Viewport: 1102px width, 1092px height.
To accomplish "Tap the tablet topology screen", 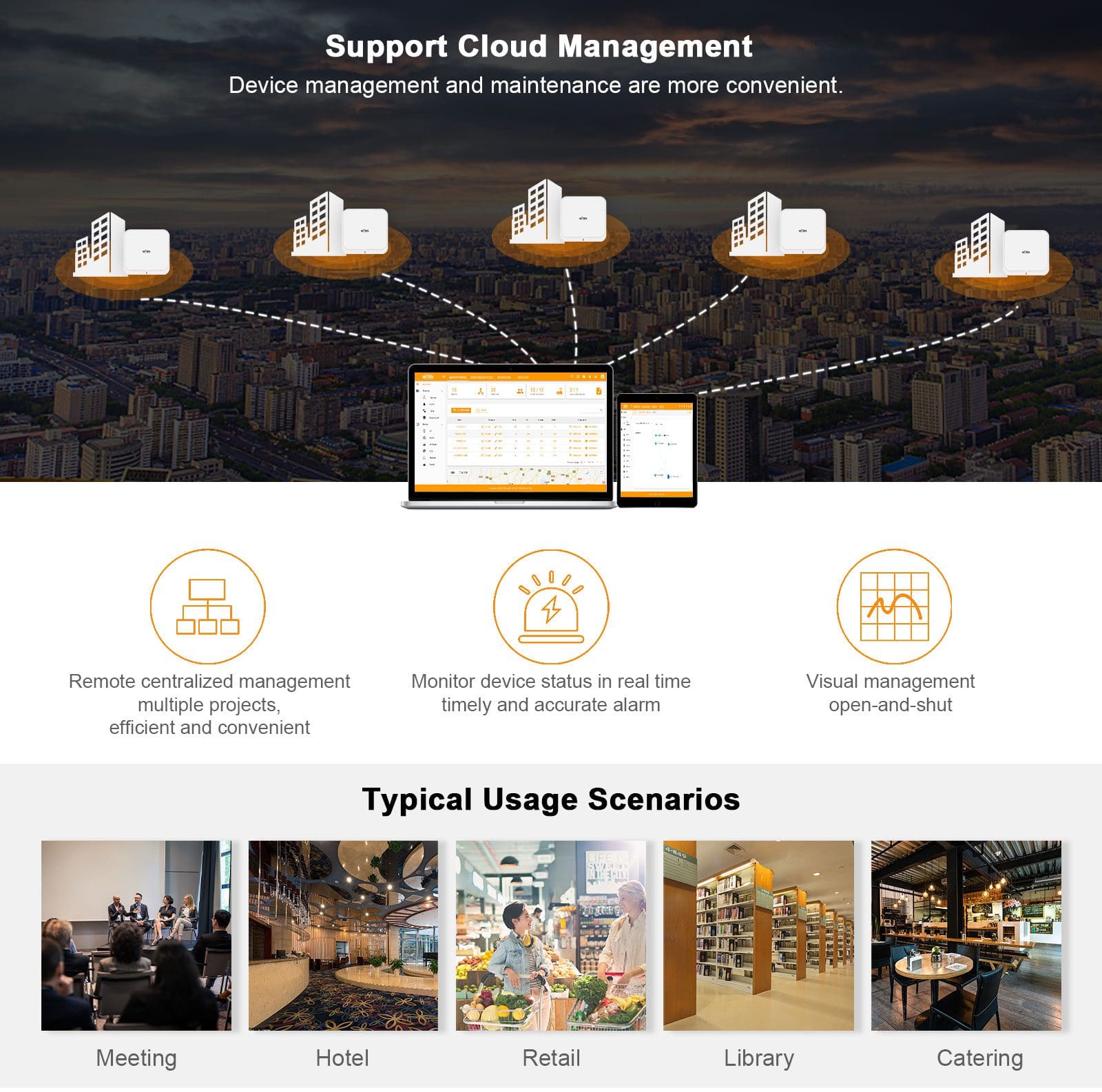I will tap(657, 449).
